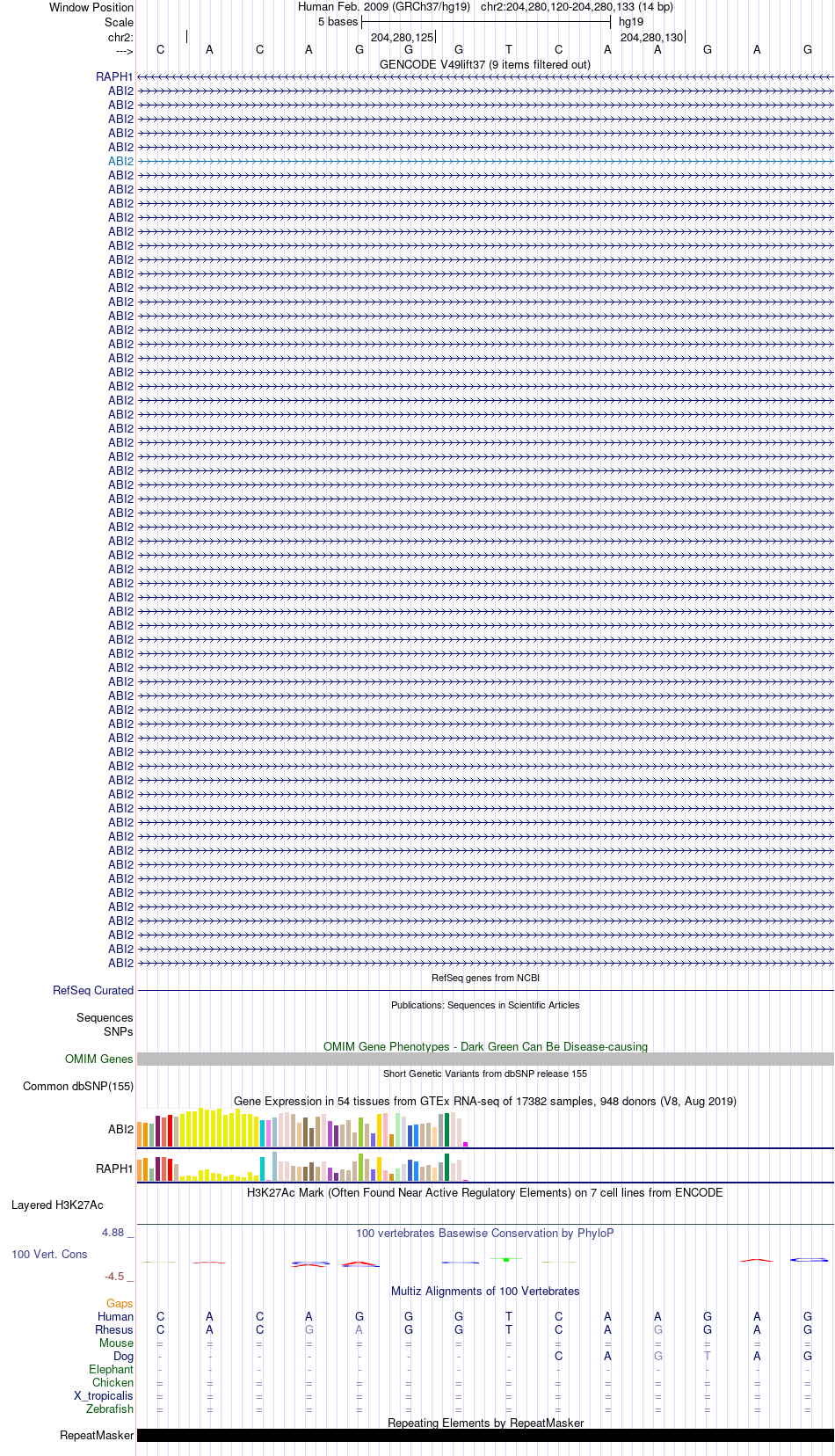The image size is (835, 1456).
Task: Click the -4.5 PhyloP lower scale value
Action: pos(114,1276)
